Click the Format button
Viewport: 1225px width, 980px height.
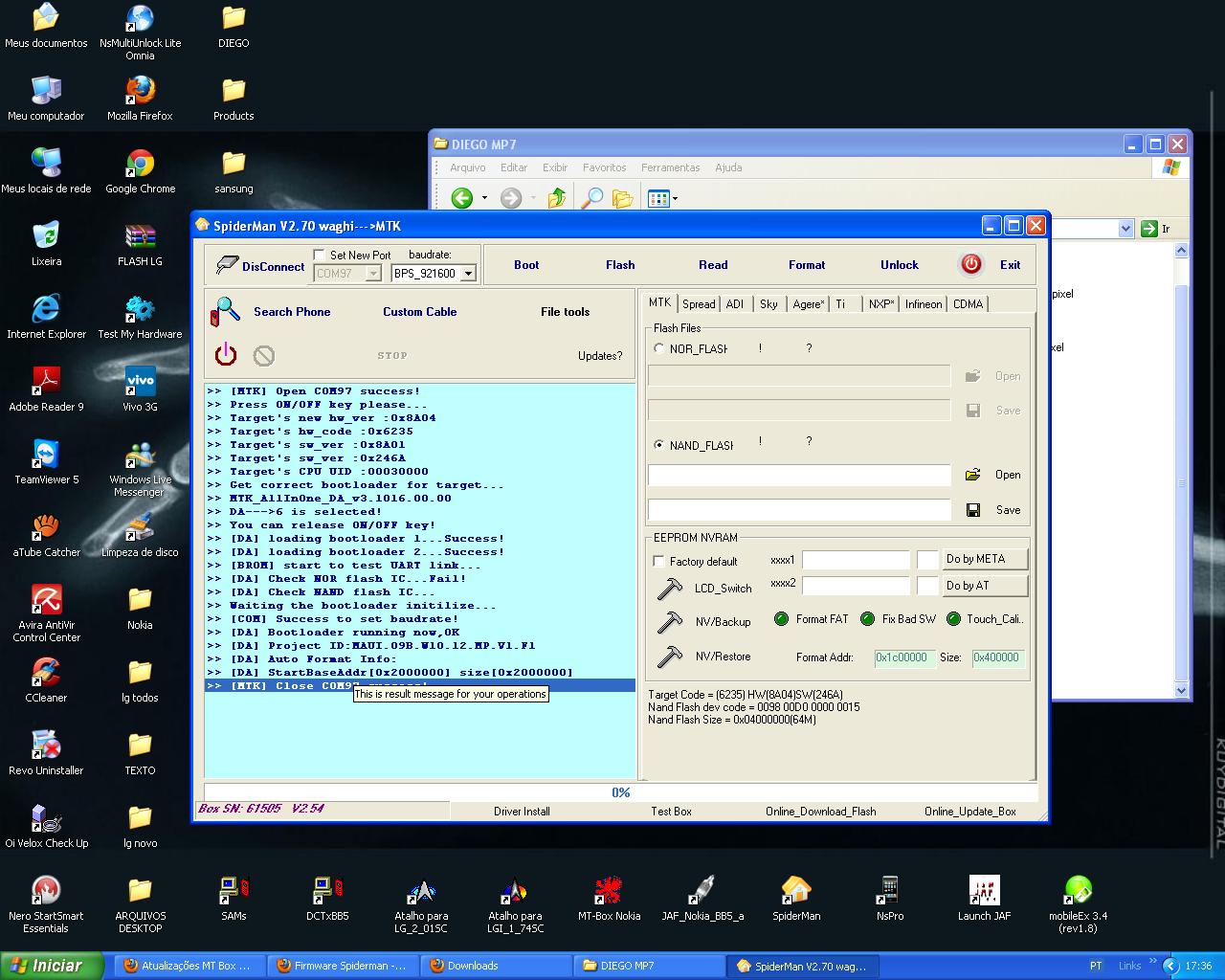(807, 265)
